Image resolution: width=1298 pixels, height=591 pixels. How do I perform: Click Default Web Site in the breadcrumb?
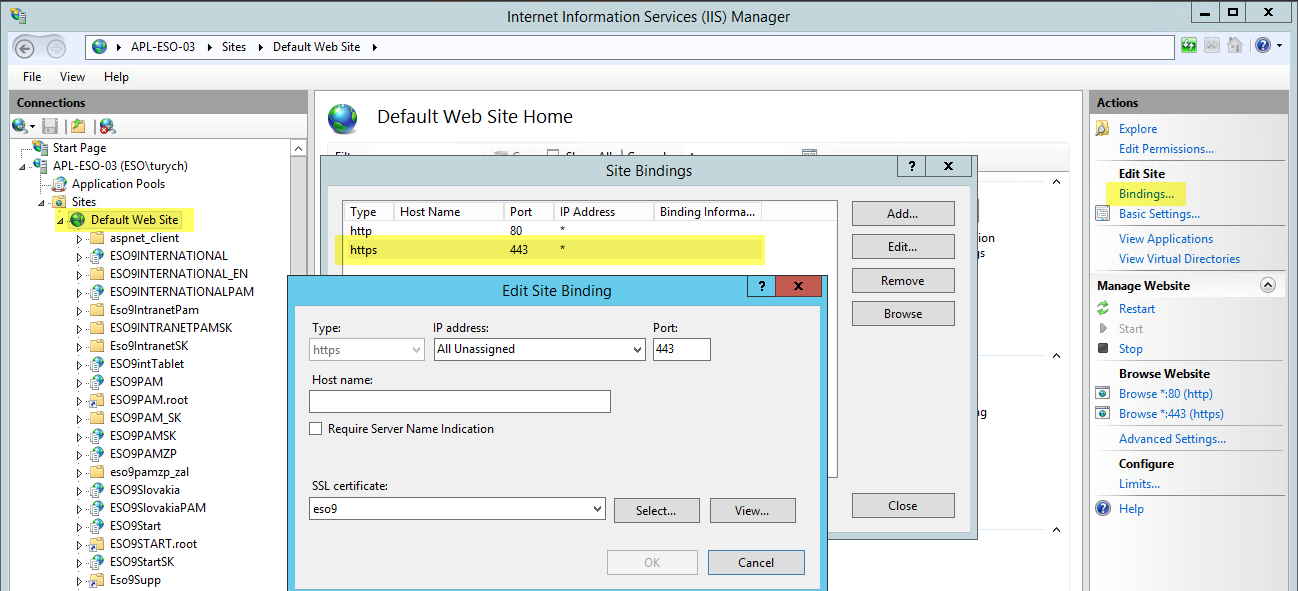pos(316,47)
